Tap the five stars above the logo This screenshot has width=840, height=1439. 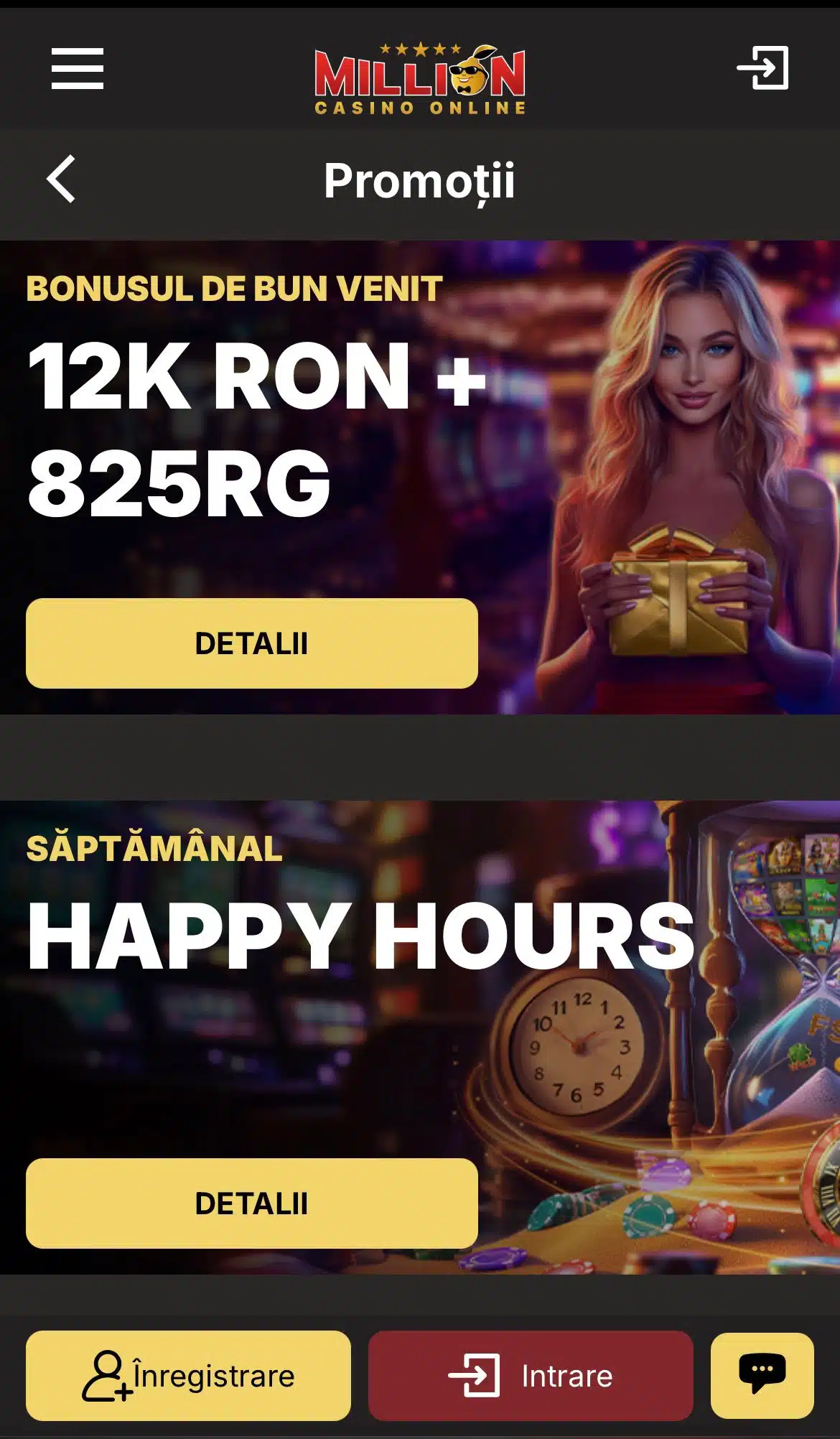point(420,49)
